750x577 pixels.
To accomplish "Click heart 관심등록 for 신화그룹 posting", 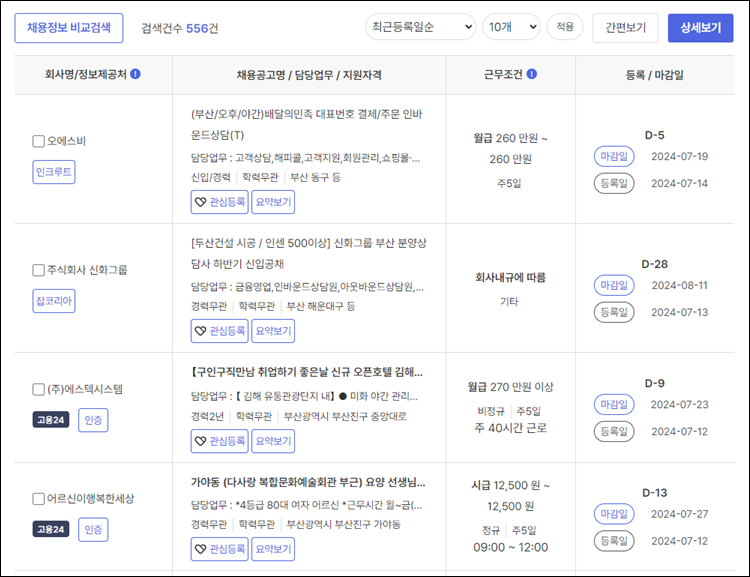I will point(220,331).
